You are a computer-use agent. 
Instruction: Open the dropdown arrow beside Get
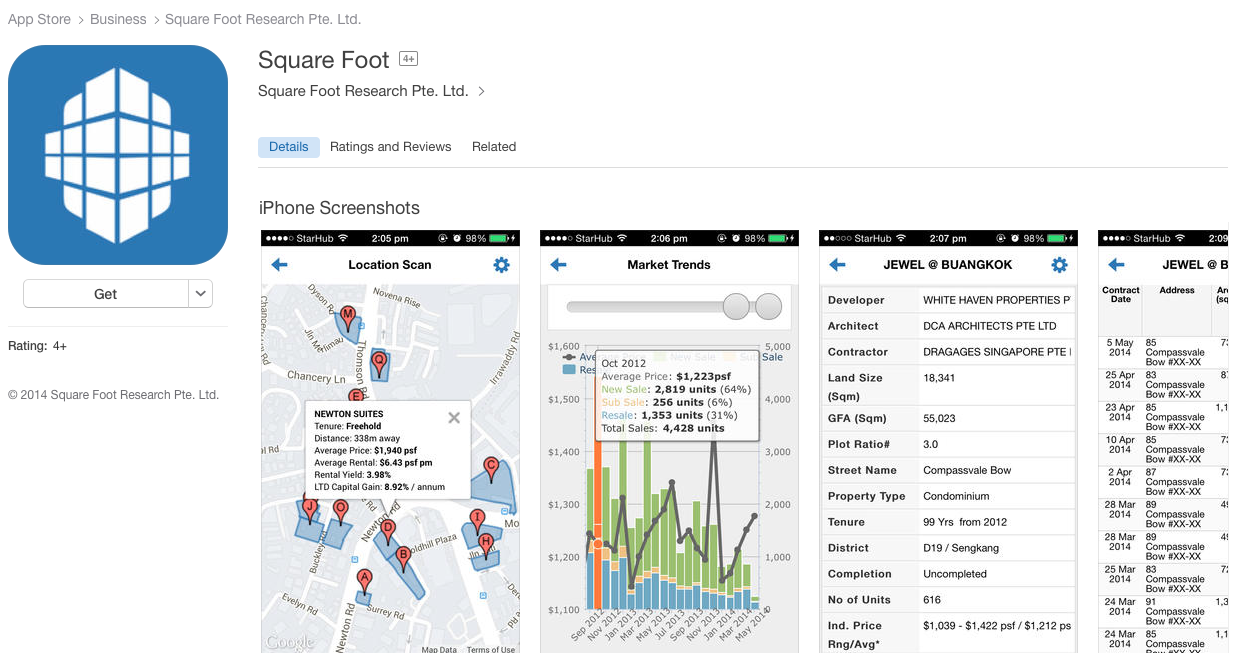[201, 294]
